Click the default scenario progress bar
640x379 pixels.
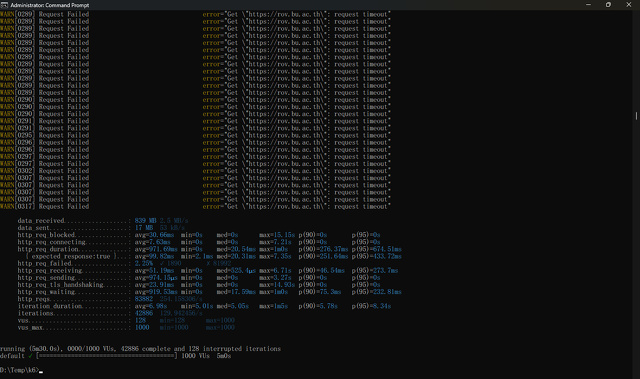pos(107,356)
